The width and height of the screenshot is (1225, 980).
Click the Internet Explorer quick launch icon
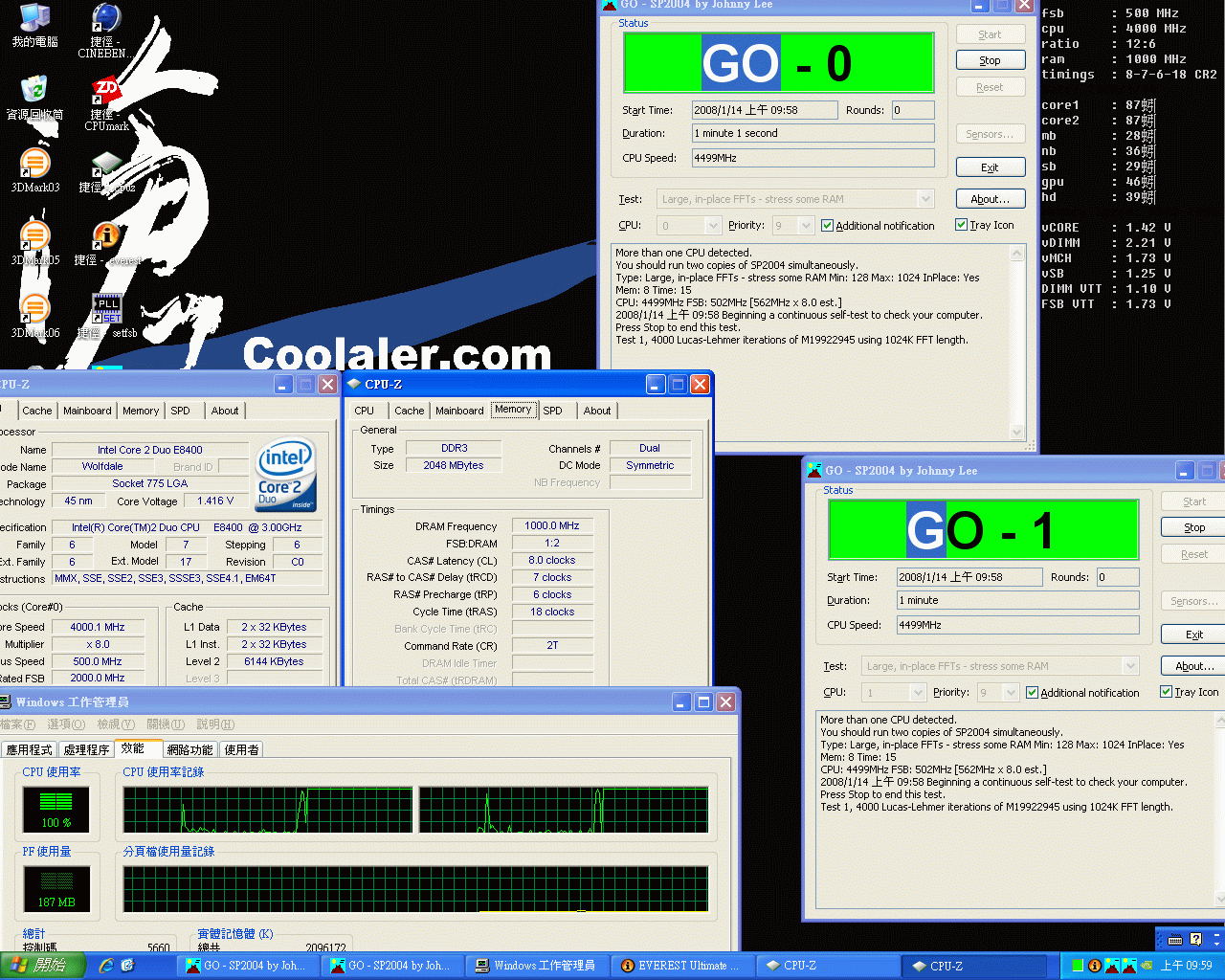[x=106, y=966]
